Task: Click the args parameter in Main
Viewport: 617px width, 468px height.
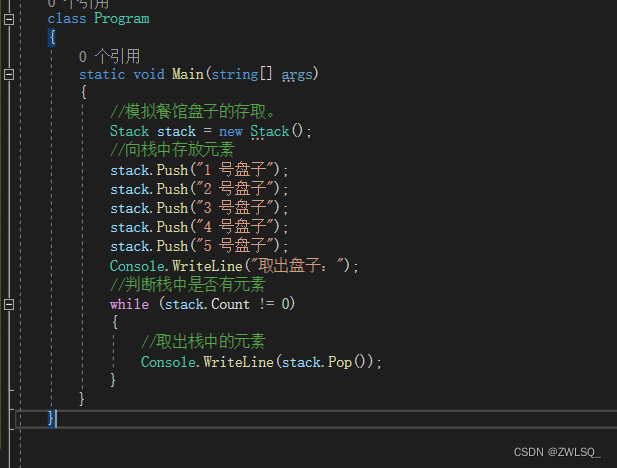Action: click(x=297, y=74)
